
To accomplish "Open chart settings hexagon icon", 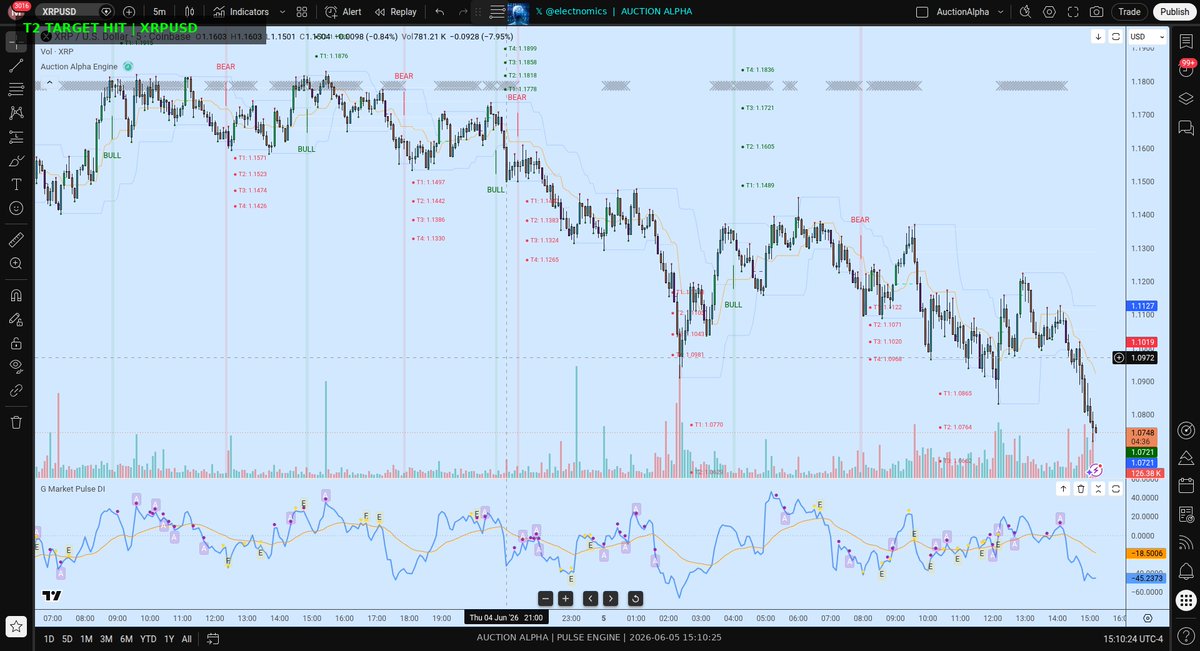I will (1047, 12).
